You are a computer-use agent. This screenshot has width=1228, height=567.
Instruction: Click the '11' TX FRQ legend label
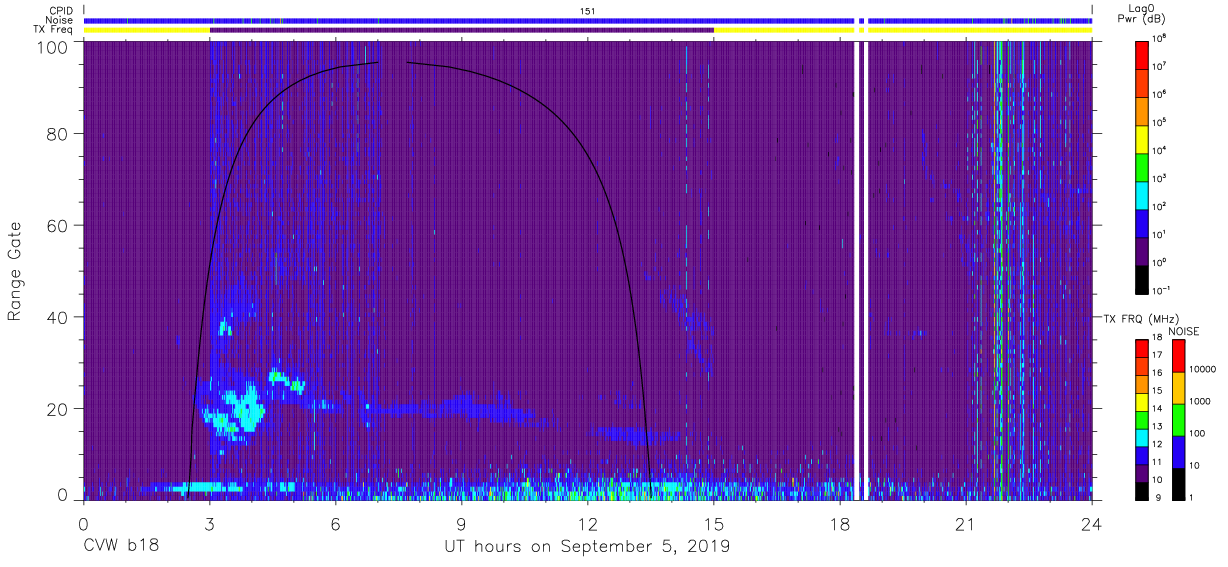click(1158, 462)
